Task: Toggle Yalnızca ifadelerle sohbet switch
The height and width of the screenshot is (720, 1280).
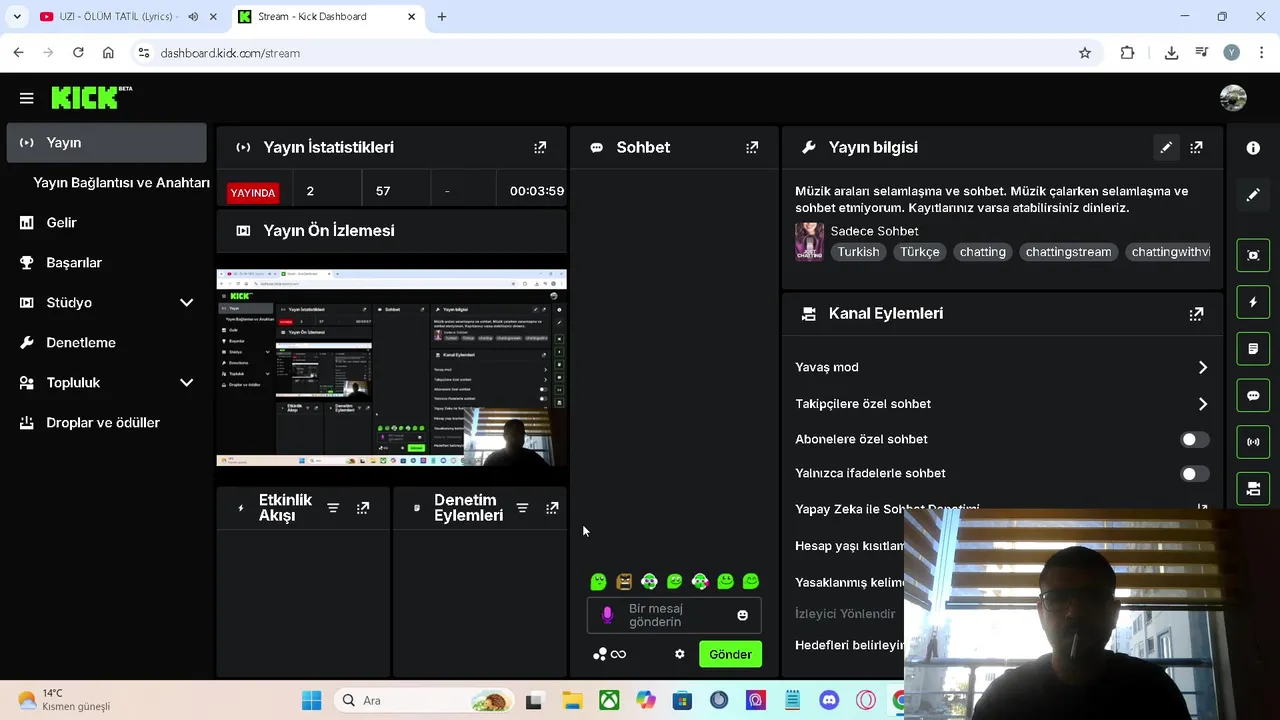Action: (x=1194, y=474)
